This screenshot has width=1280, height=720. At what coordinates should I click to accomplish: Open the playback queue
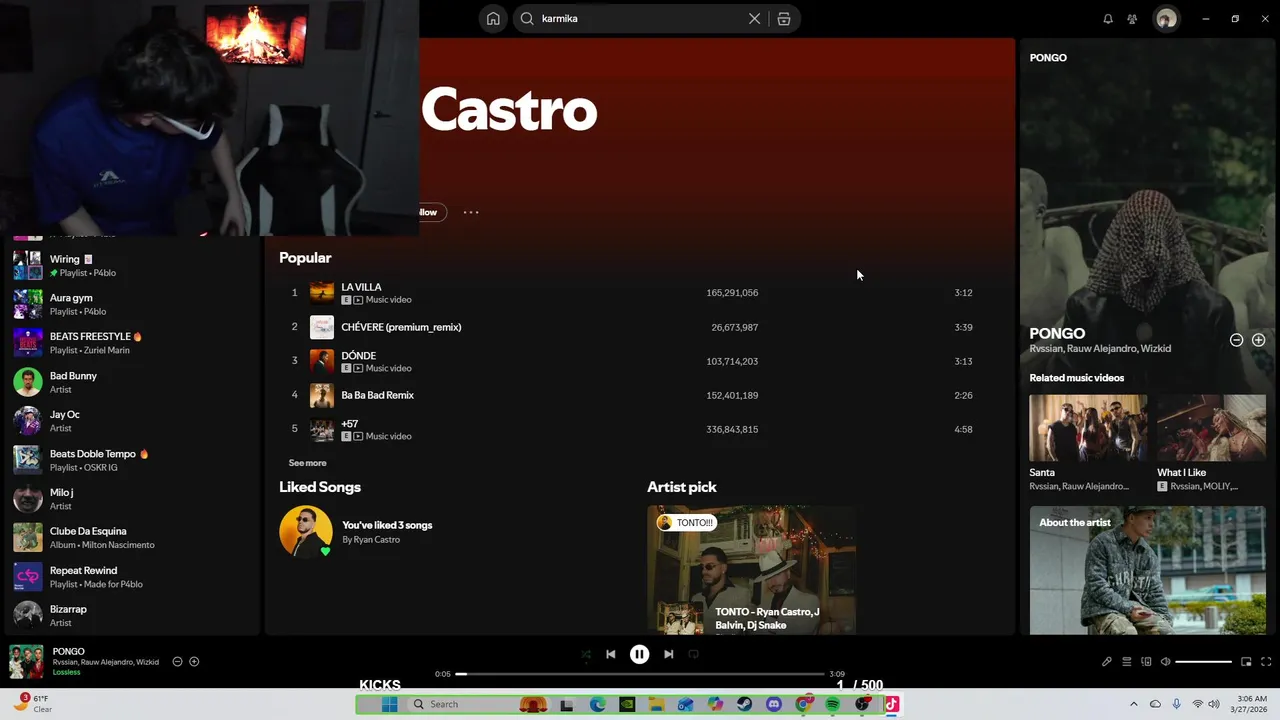pos(1126,661)
